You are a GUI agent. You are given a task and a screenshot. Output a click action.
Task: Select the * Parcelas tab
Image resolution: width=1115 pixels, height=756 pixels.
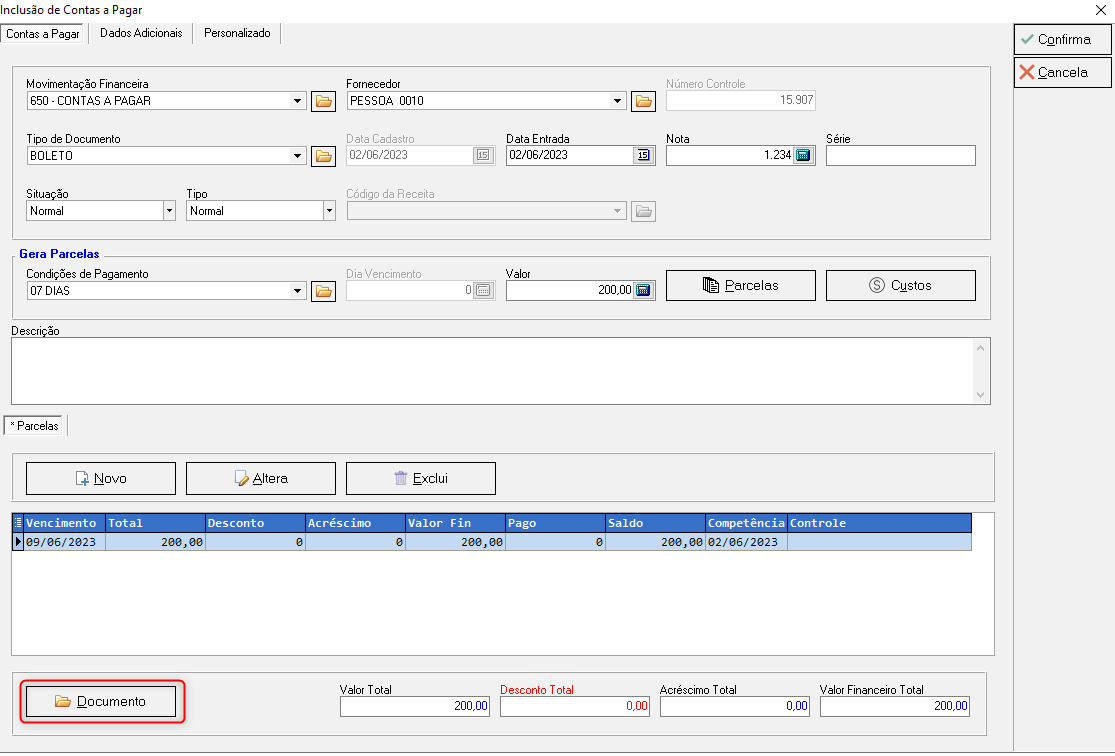click(x=34, y=425)
